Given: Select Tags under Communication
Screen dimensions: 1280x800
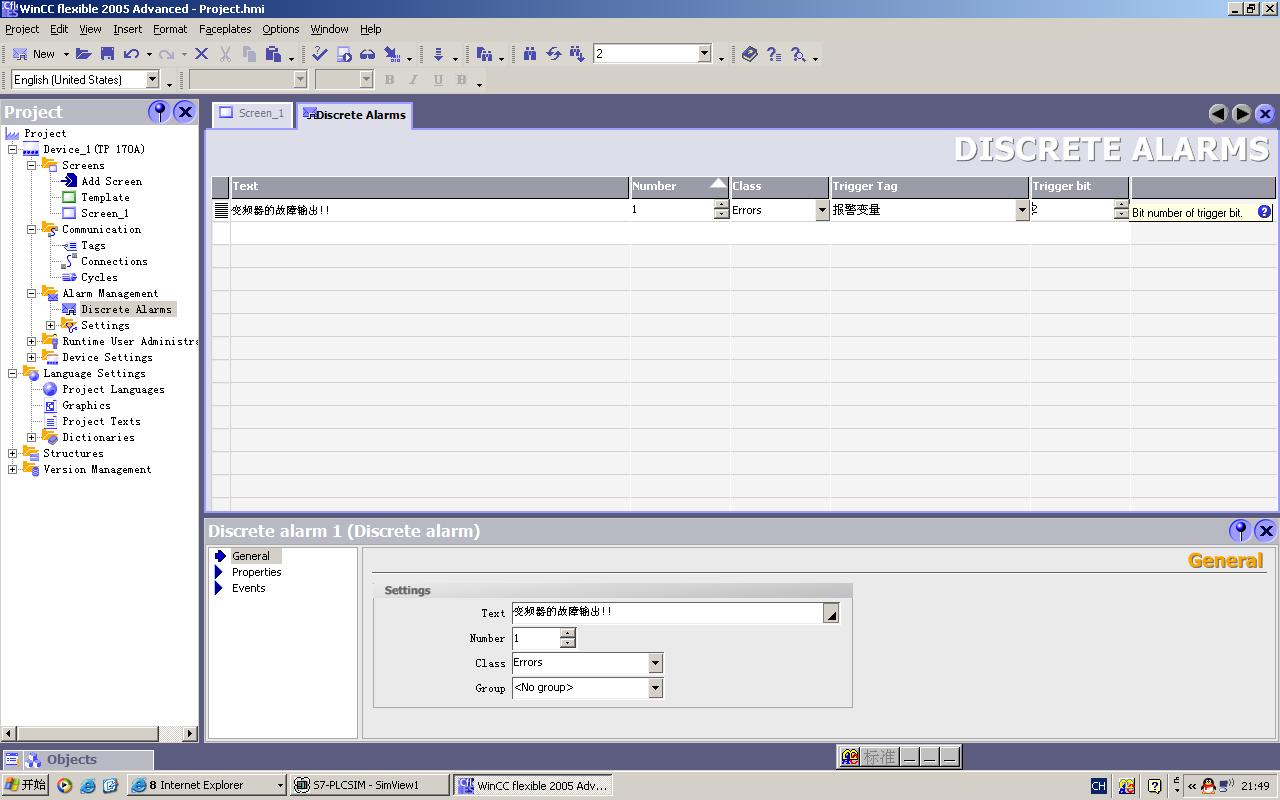Looking at the screenshot, I should point(93,245).
